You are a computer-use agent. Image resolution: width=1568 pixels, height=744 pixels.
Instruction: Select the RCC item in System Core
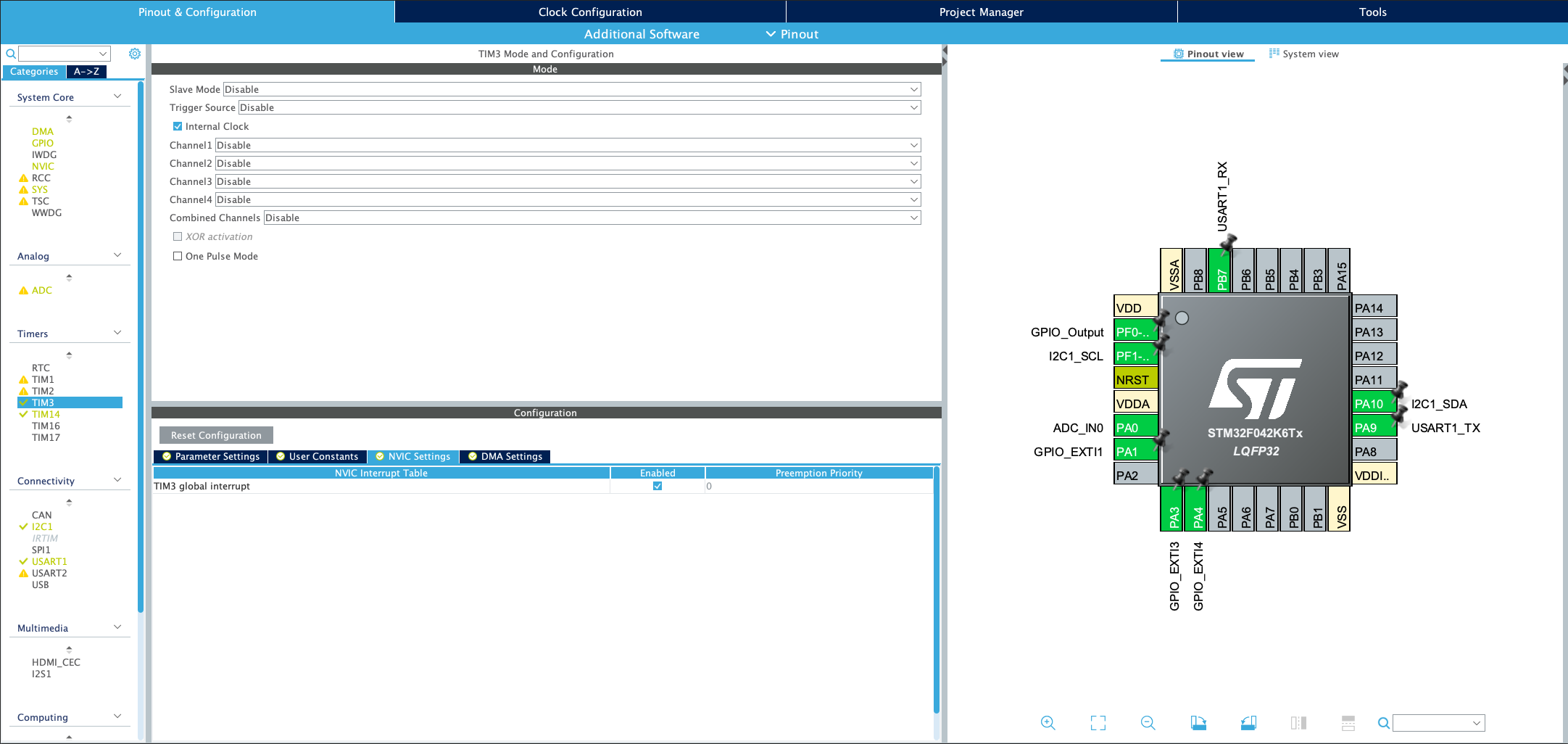tap(41, 178)
